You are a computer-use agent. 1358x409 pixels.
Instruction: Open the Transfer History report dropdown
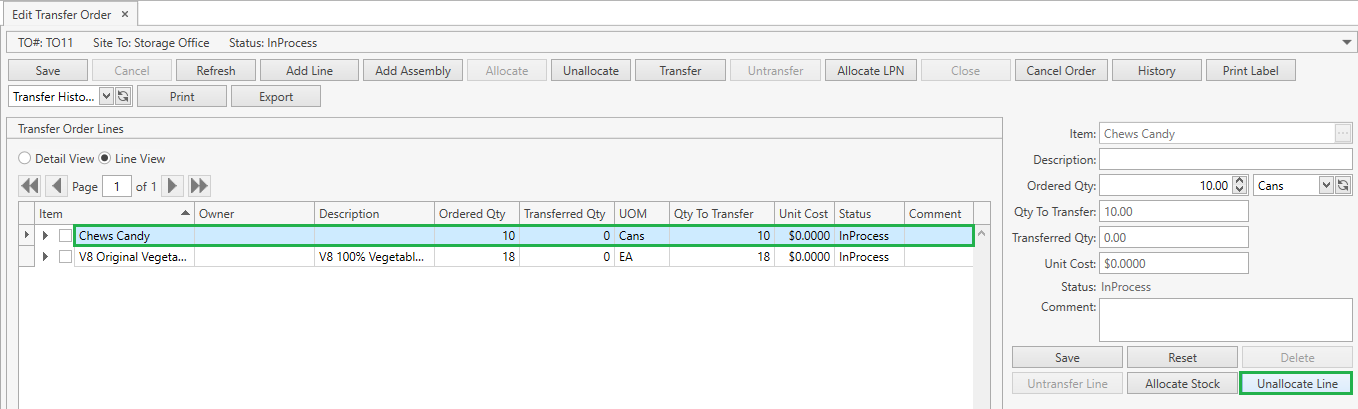click(107, 97)
